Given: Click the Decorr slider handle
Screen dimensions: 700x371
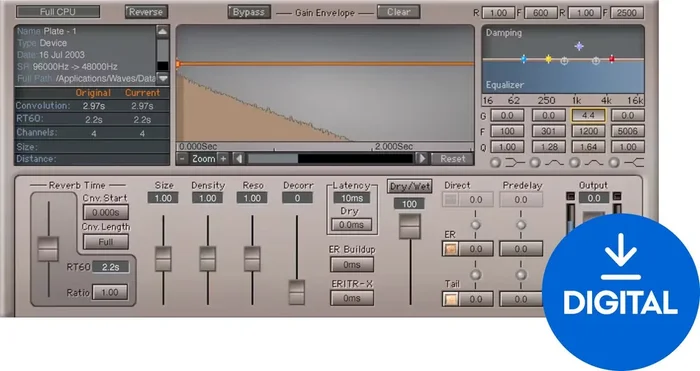Looking at the screenshot, I should [297, 292].
